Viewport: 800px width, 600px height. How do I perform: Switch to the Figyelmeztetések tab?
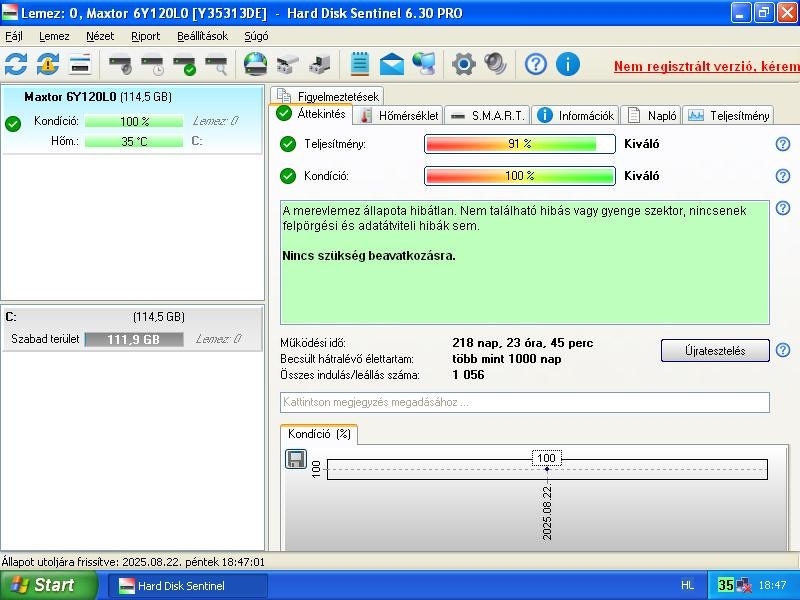click(327, 96)
